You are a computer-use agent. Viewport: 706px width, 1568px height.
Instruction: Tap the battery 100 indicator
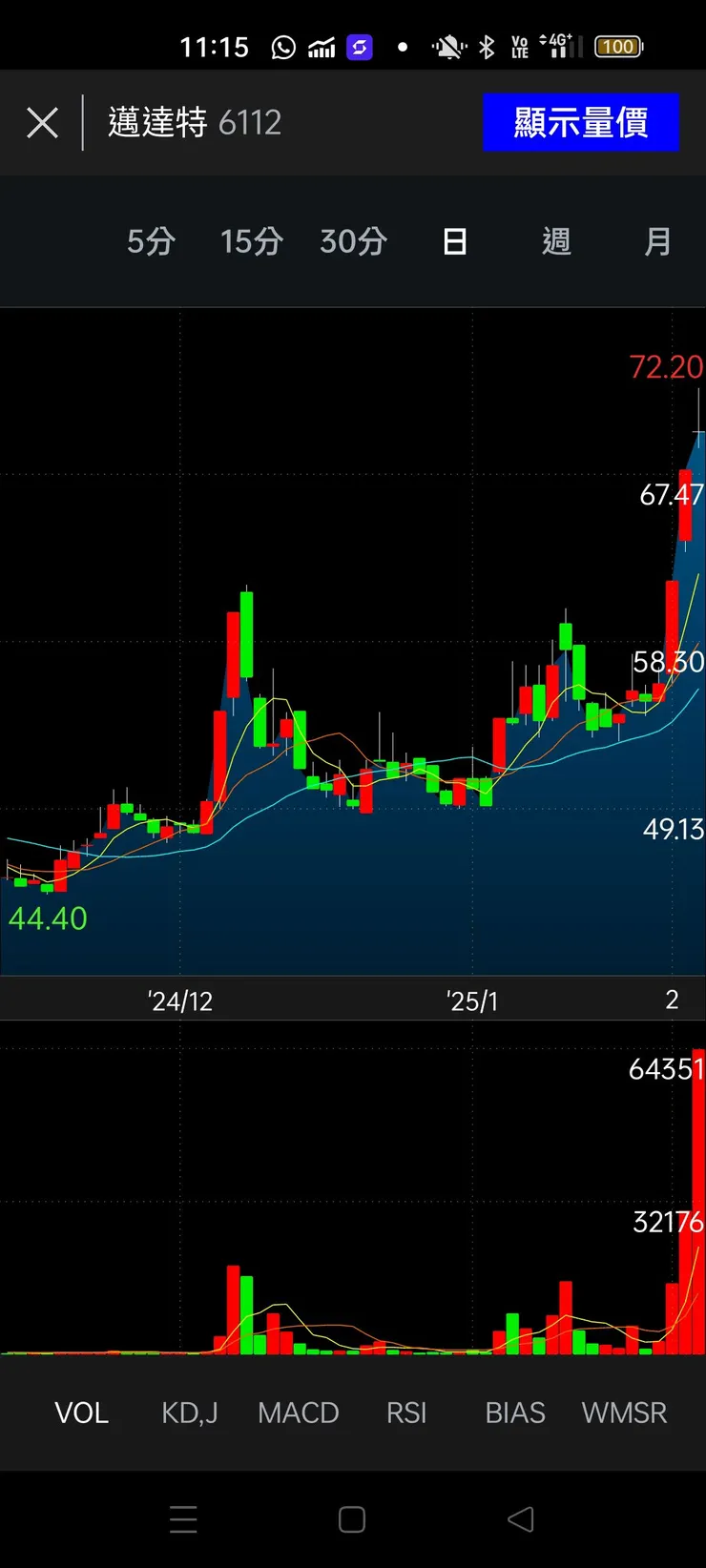(x=618, y=46)
